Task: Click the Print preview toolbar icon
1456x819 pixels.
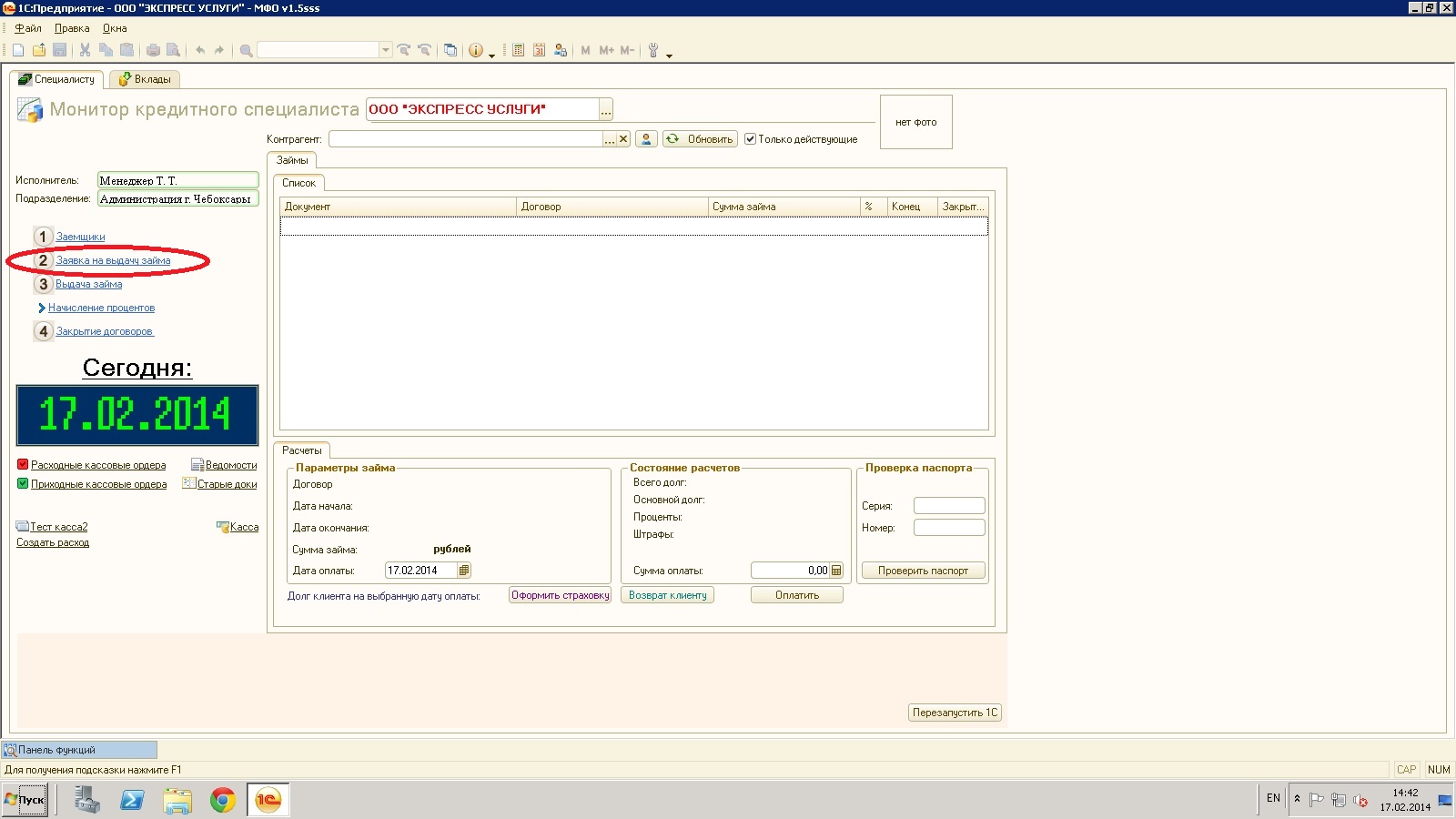Action: click(x=173, y=50)
